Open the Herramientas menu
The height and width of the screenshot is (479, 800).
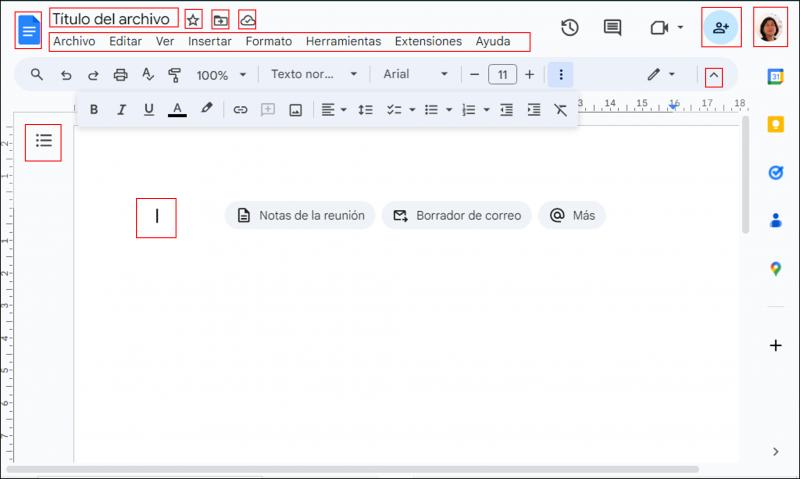[343, 41]
